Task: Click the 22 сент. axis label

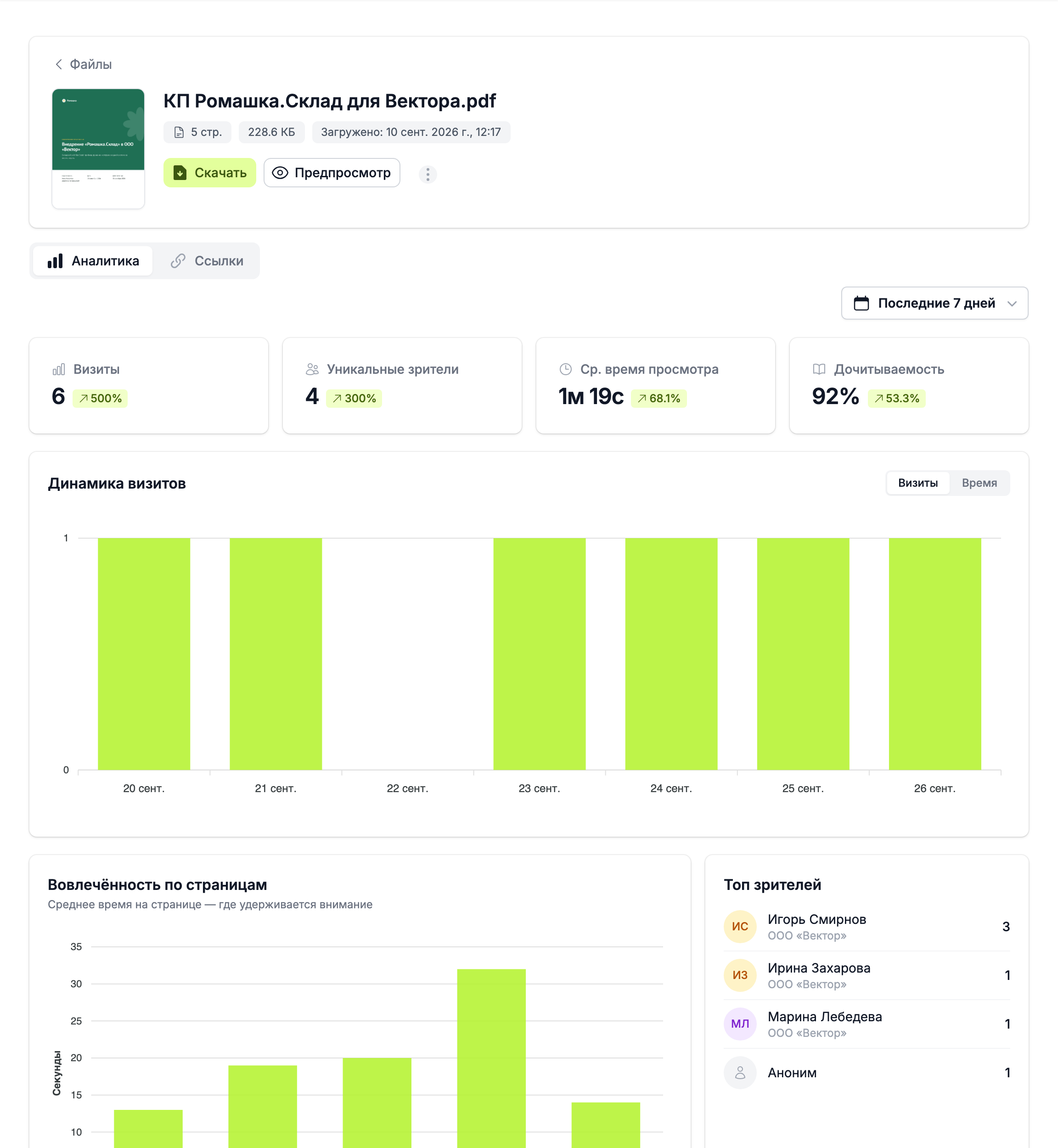Action: [x=408, y=788]
